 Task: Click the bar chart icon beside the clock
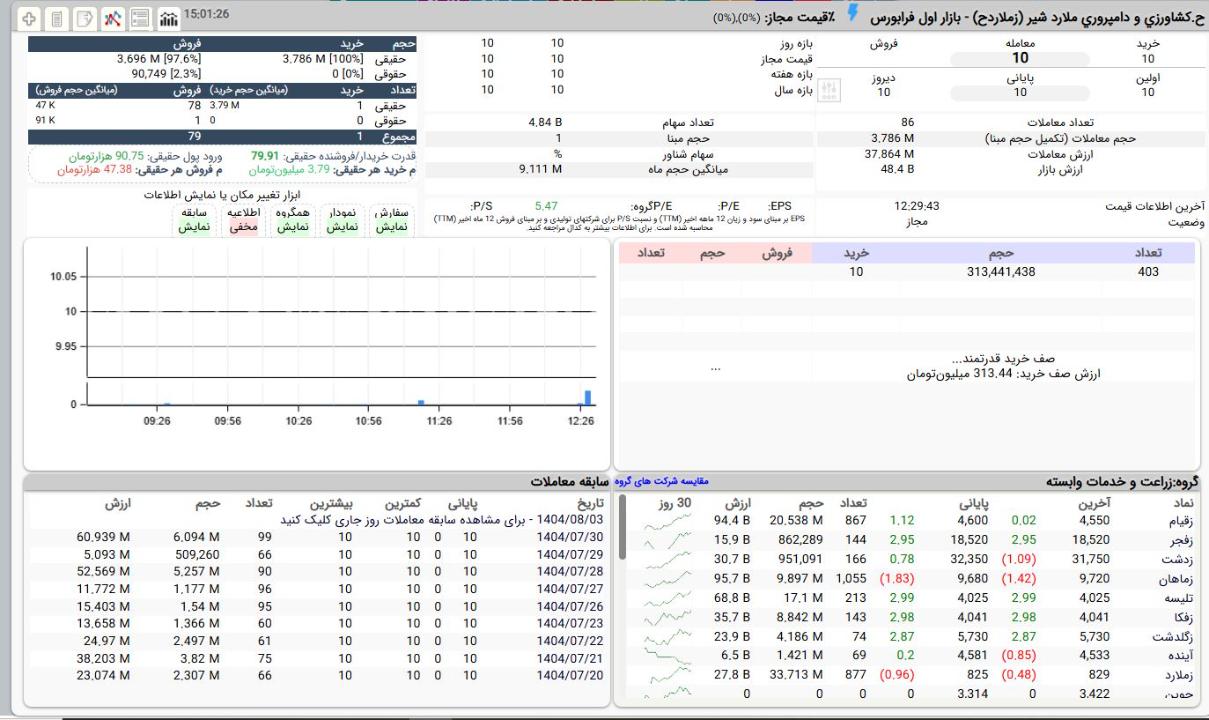[168, 18]
